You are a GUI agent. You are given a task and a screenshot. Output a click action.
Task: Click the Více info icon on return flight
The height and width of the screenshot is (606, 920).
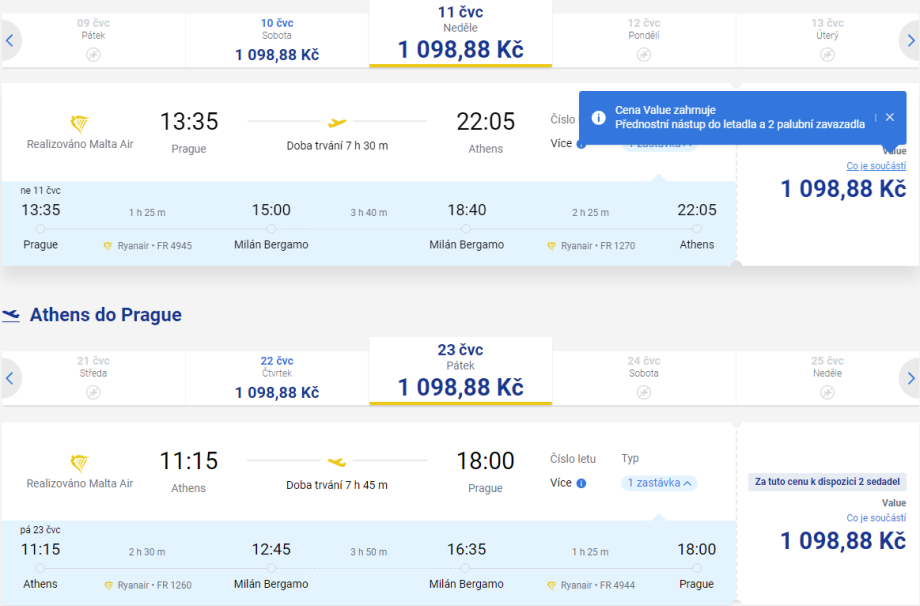(581, 483)
